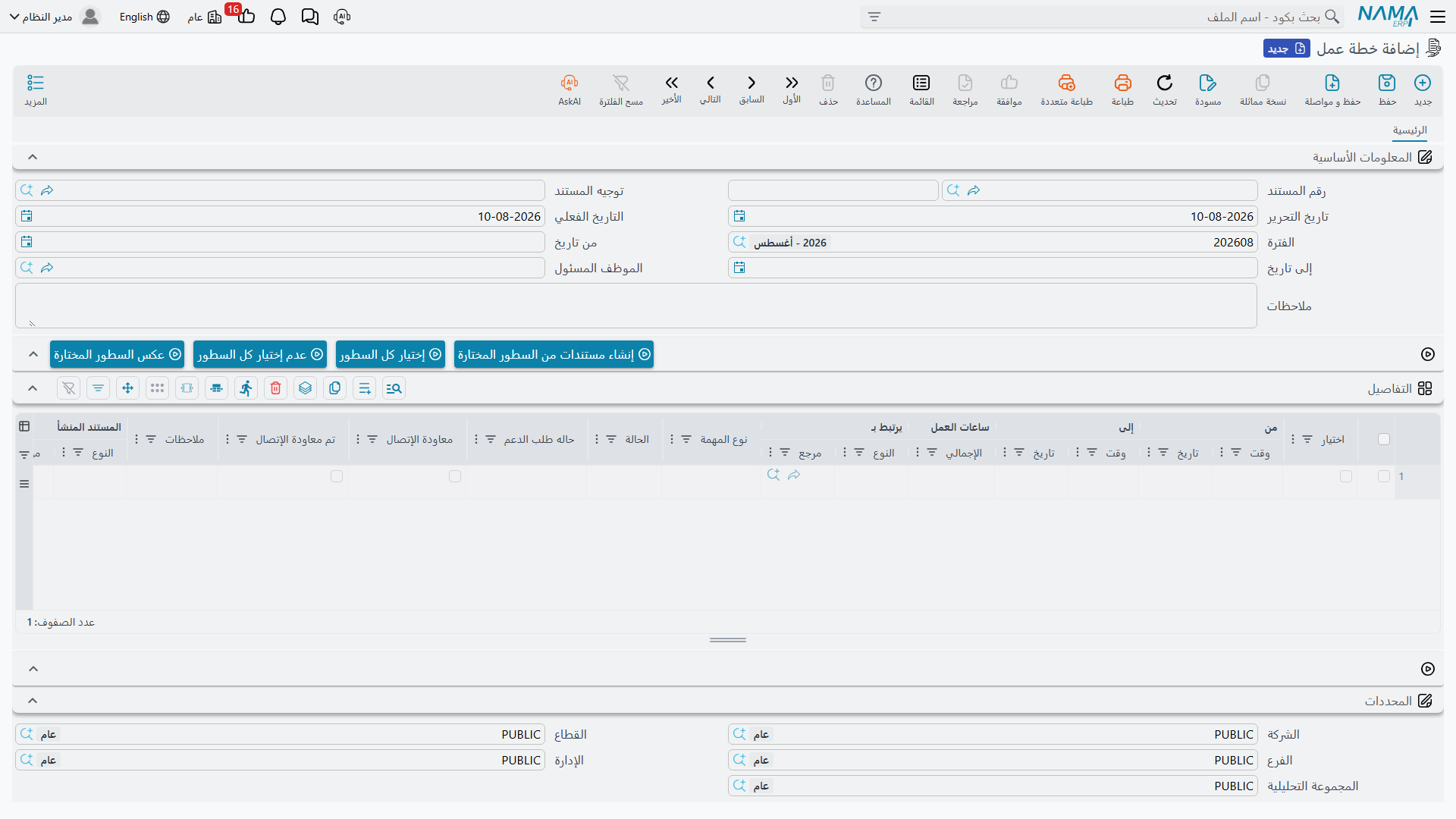Click the running-man icon in details toolbar
1456x819 pixels.
click(246, 388)
